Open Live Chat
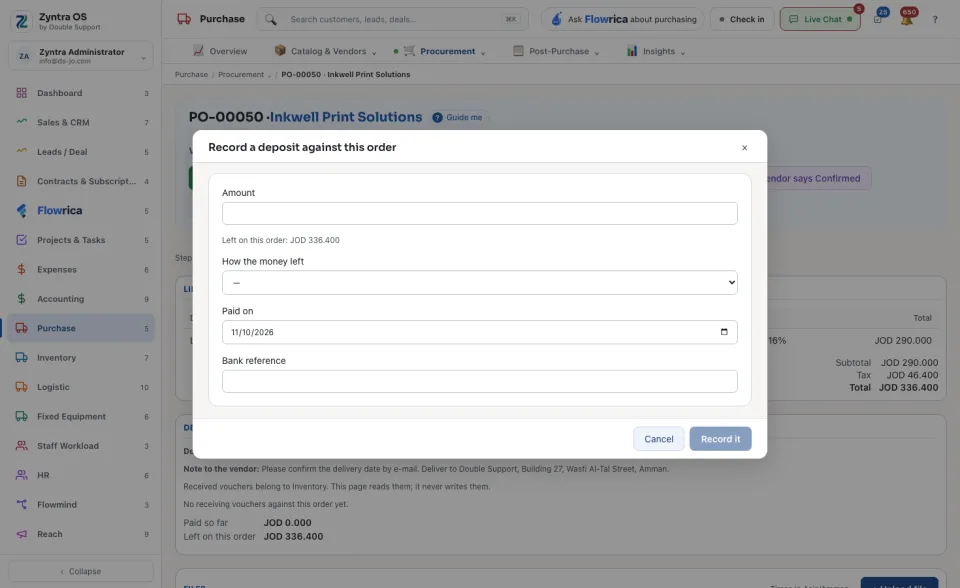This screenshot has width=960, height=588. (x=820, y=20)
